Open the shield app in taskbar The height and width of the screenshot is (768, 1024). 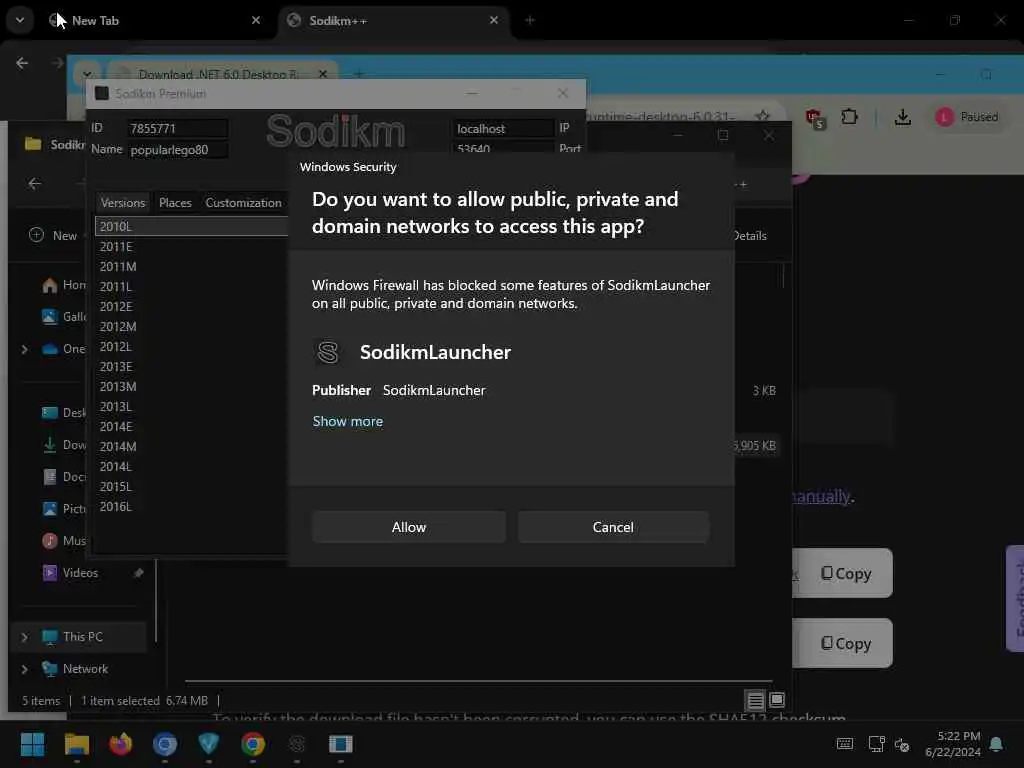208,744
